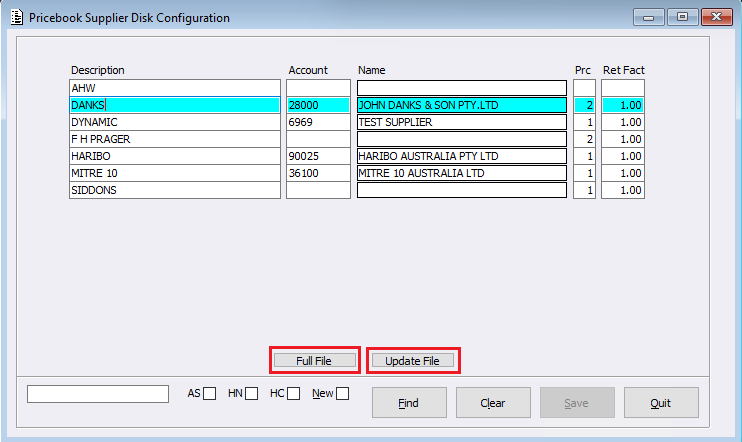The image size is (742, 442).
Task: Click empty Ret Fact field in AHW row
Action: [x=623, y=88]
